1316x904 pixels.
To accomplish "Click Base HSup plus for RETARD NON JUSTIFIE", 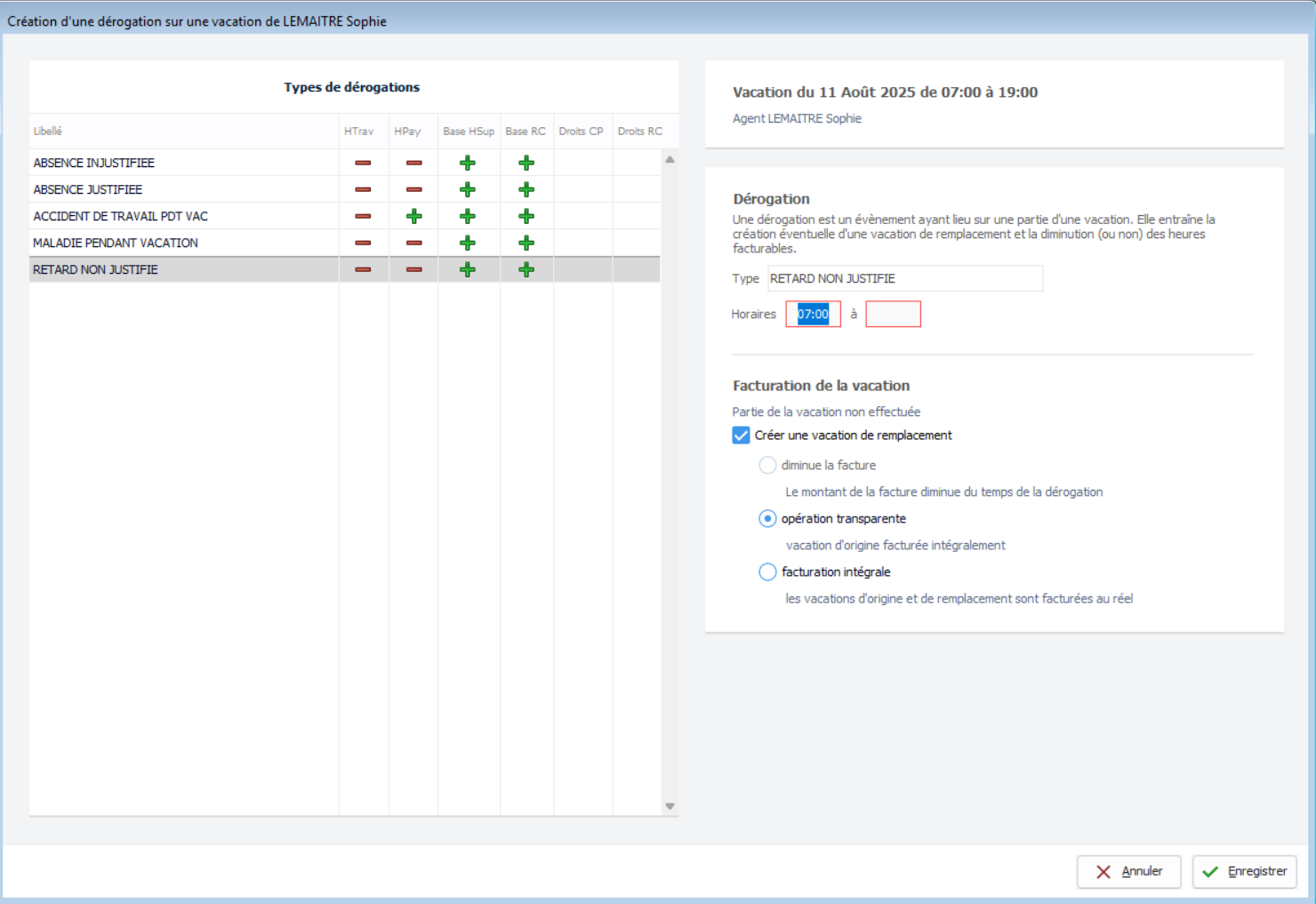I will (x=468, y=269).
